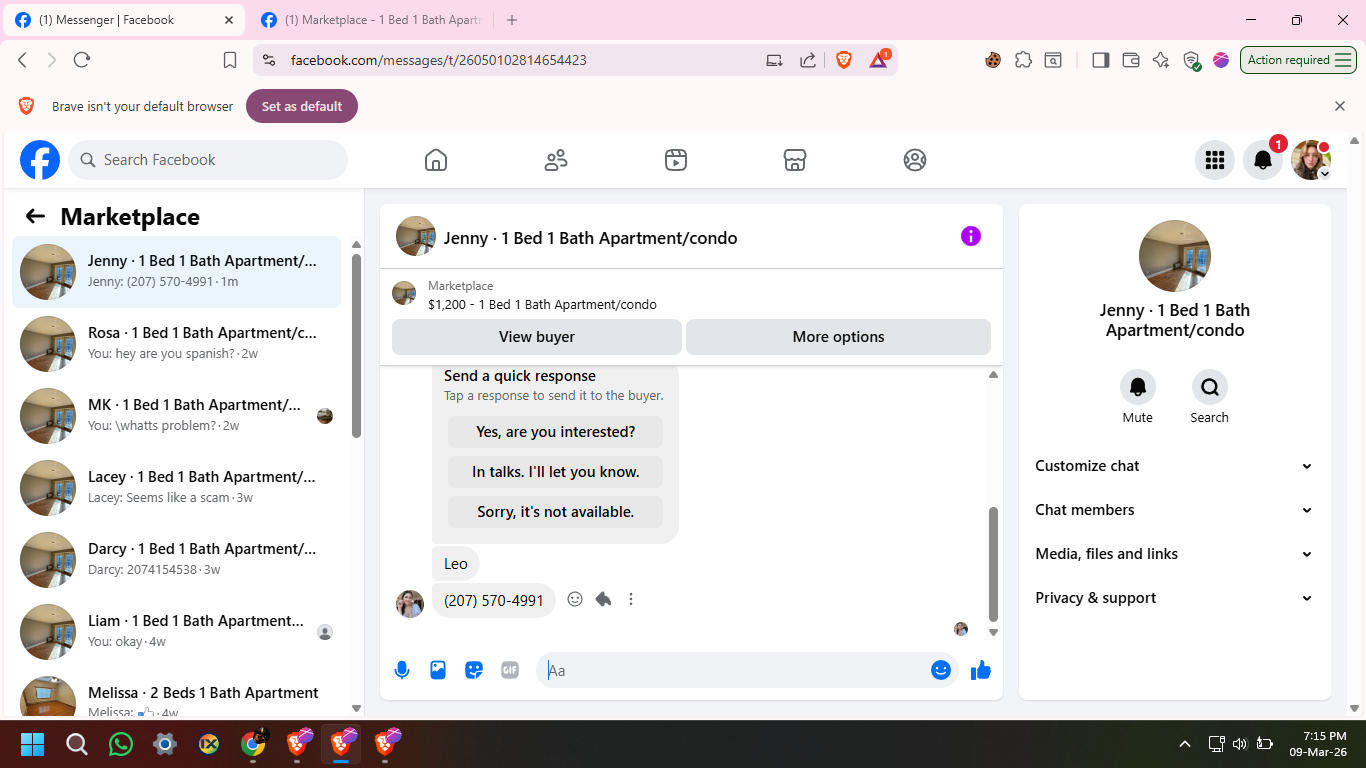The image size is (1366, 768).
Task: Send a thumbs up like
Action: pyautogui.click(x=981, y=670)
